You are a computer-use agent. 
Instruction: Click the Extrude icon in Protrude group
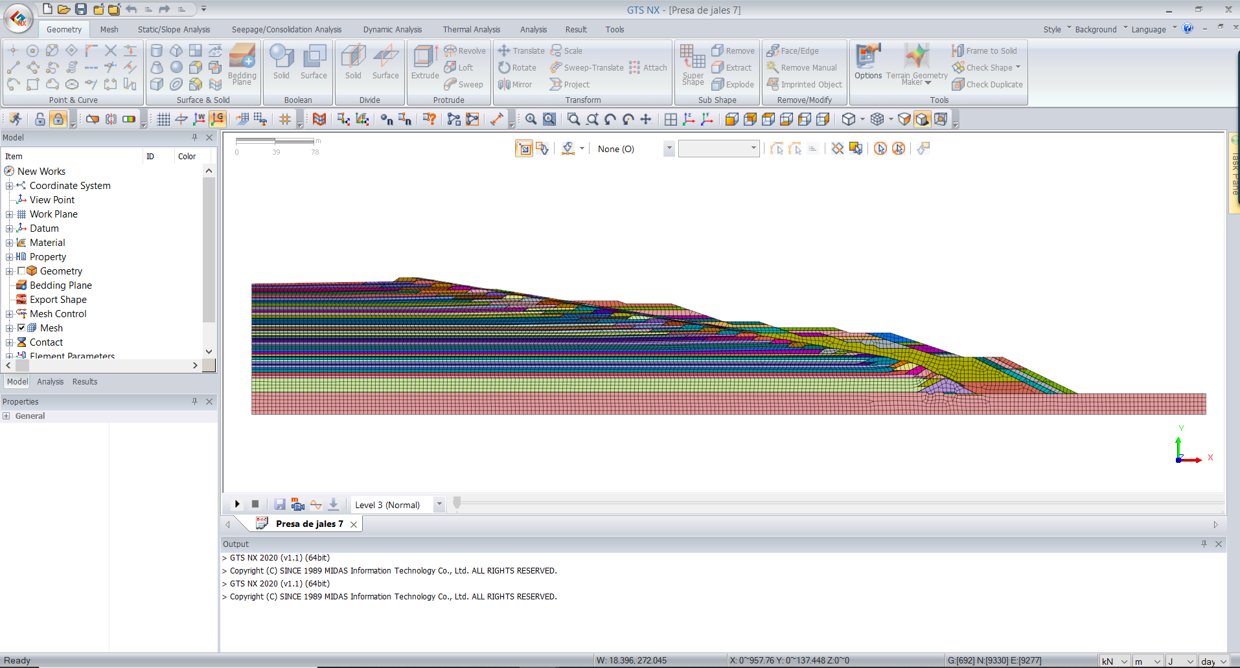tap(425, 62)
